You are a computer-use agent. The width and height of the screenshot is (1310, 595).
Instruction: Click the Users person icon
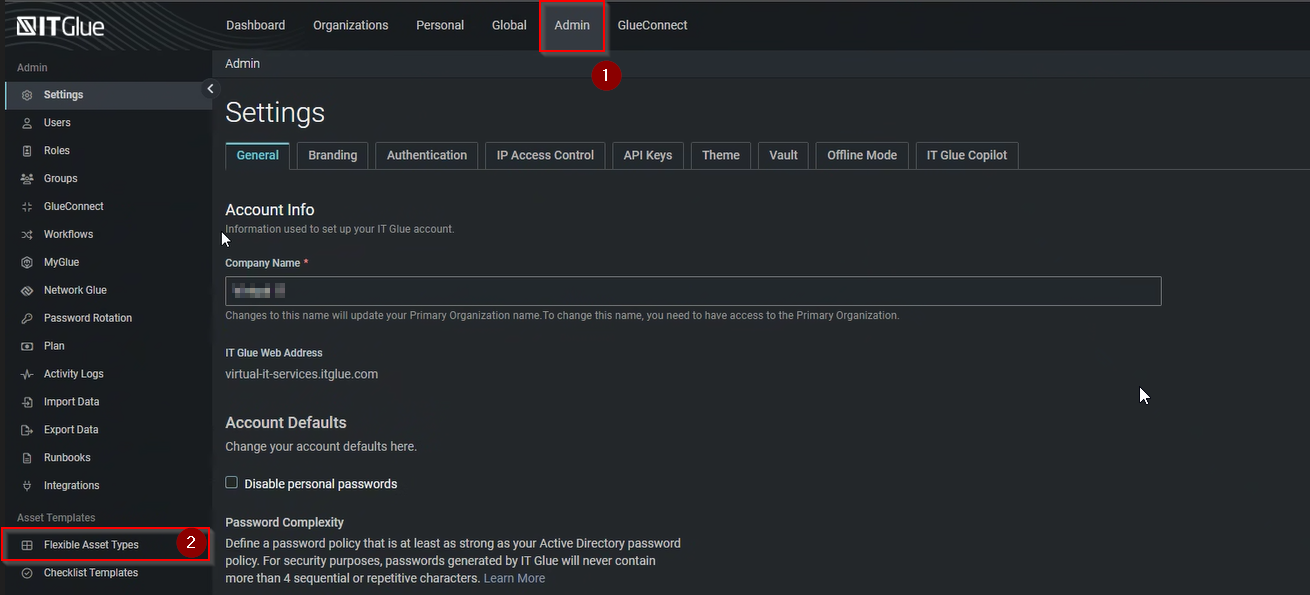click(x=27, y=123)
